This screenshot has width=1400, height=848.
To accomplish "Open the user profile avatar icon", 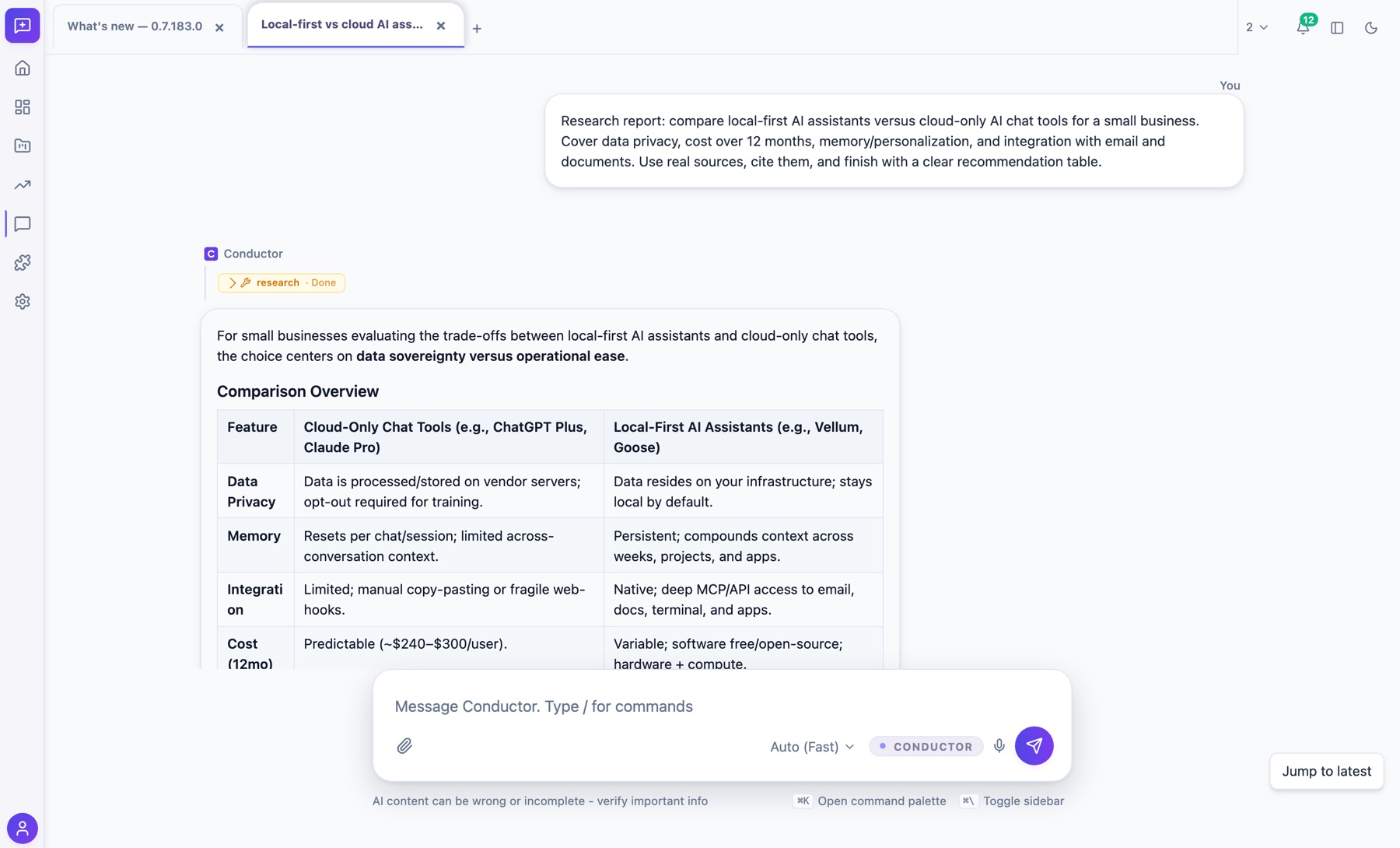I will [23, 828].
